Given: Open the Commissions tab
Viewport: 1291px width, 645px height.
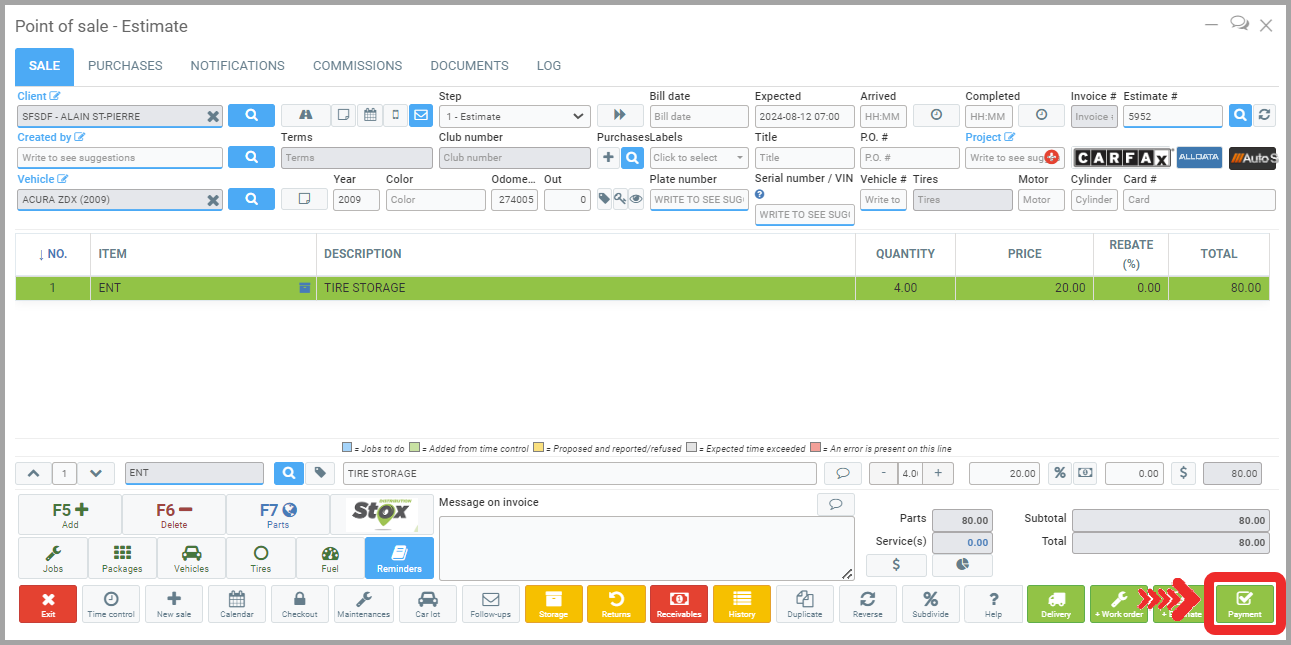Looking at the screenshot, I should pyautogui.click(x=357, y=66).
